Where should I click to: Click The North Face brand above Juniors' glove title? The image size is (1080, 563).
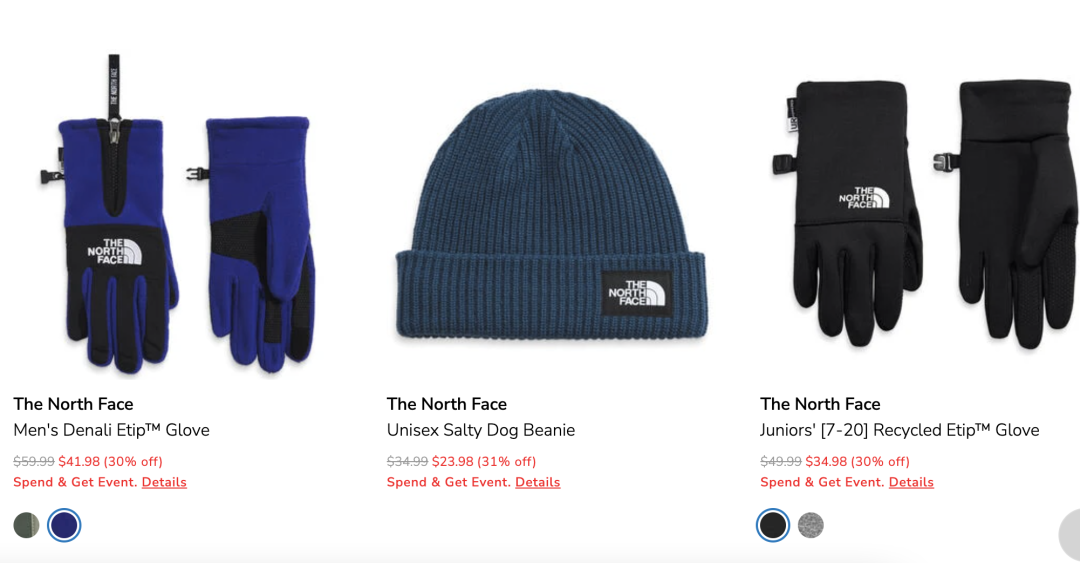(820, 404)
